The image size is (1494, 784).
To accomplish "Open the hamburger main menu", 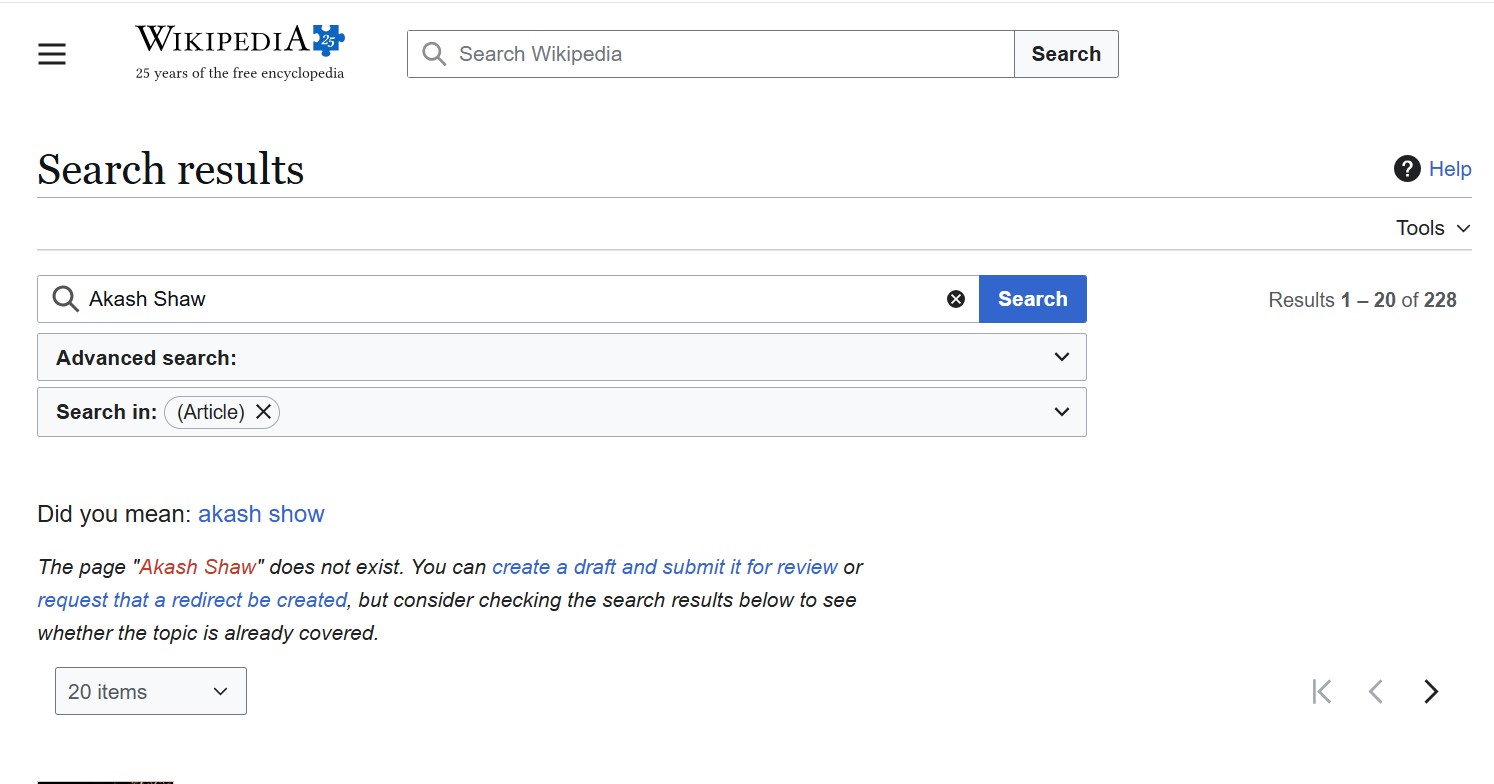I will click(x=52, y=54).
